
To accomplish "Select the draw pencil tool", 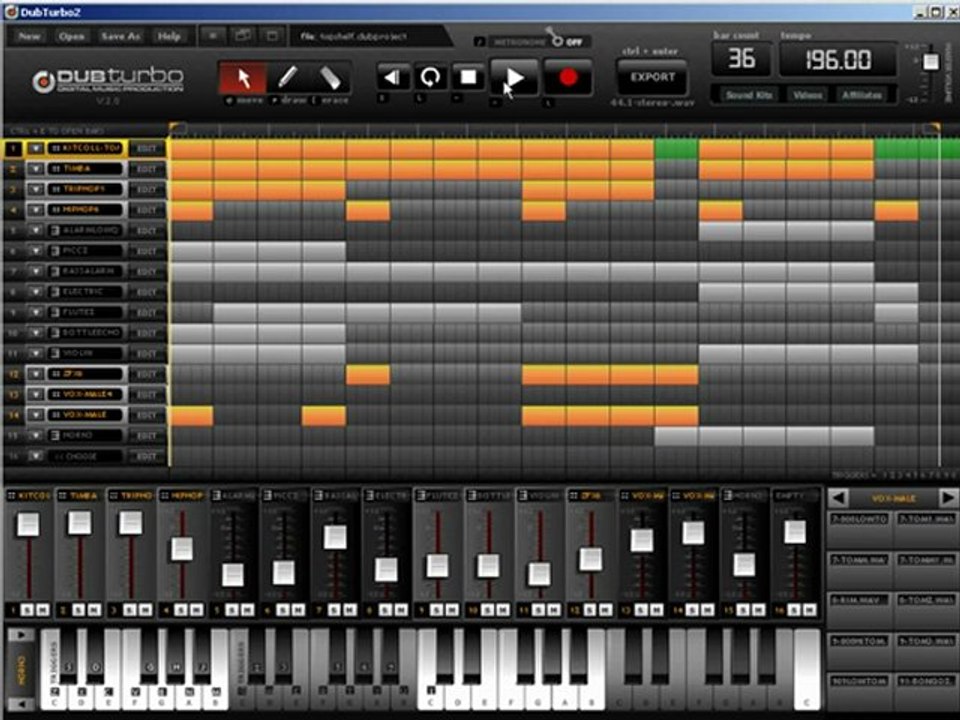I will pos(287,78).
